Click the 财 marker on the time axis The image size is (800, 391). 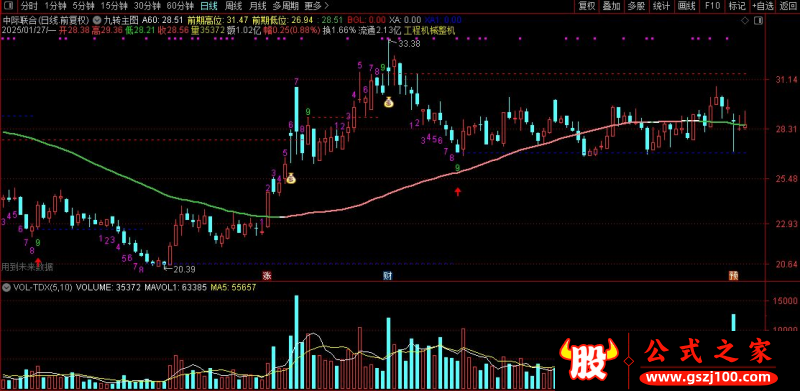388,276
